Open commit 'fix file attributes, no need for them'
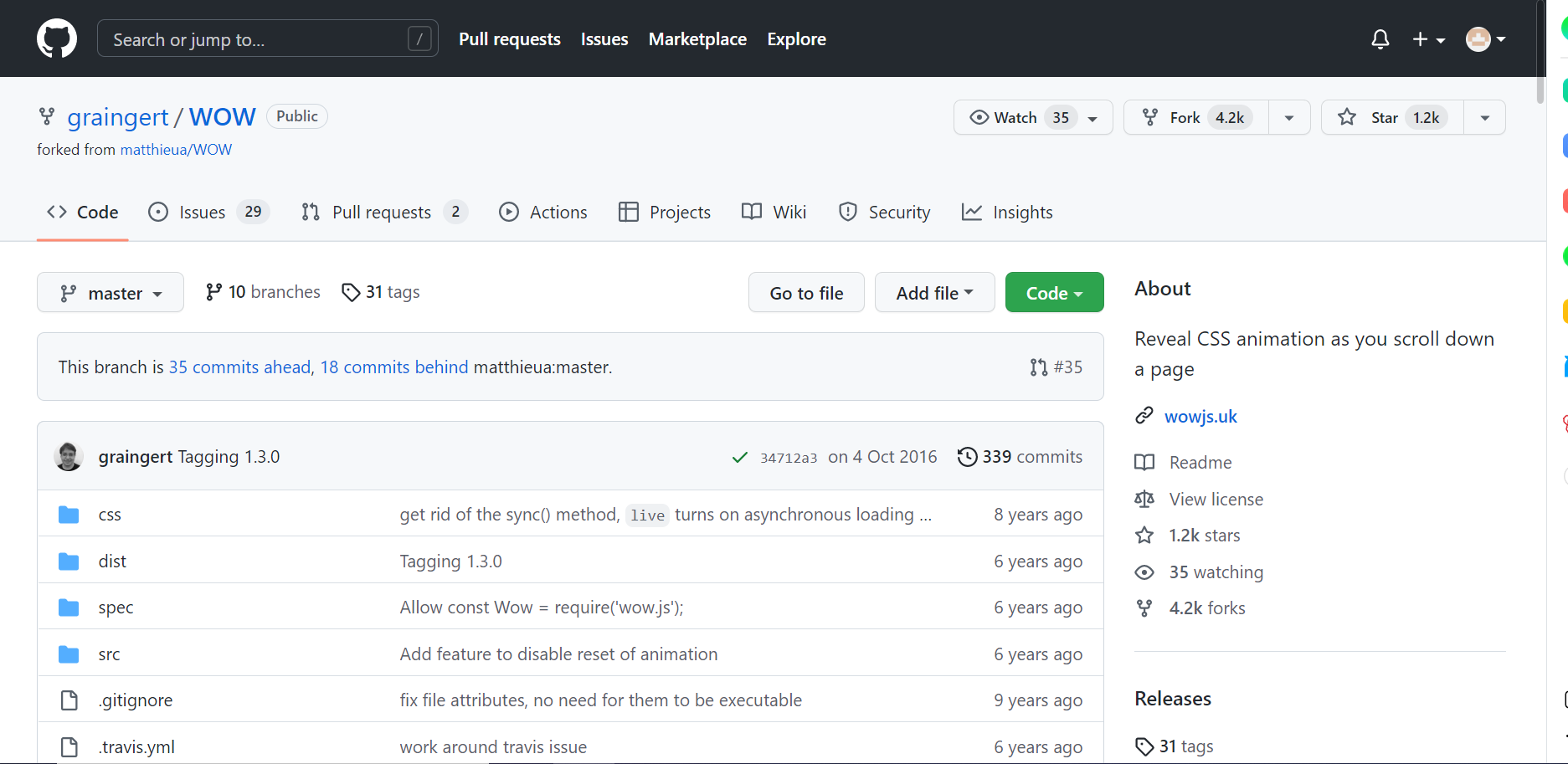The image size is (1568, 764). tap(601, 700)
